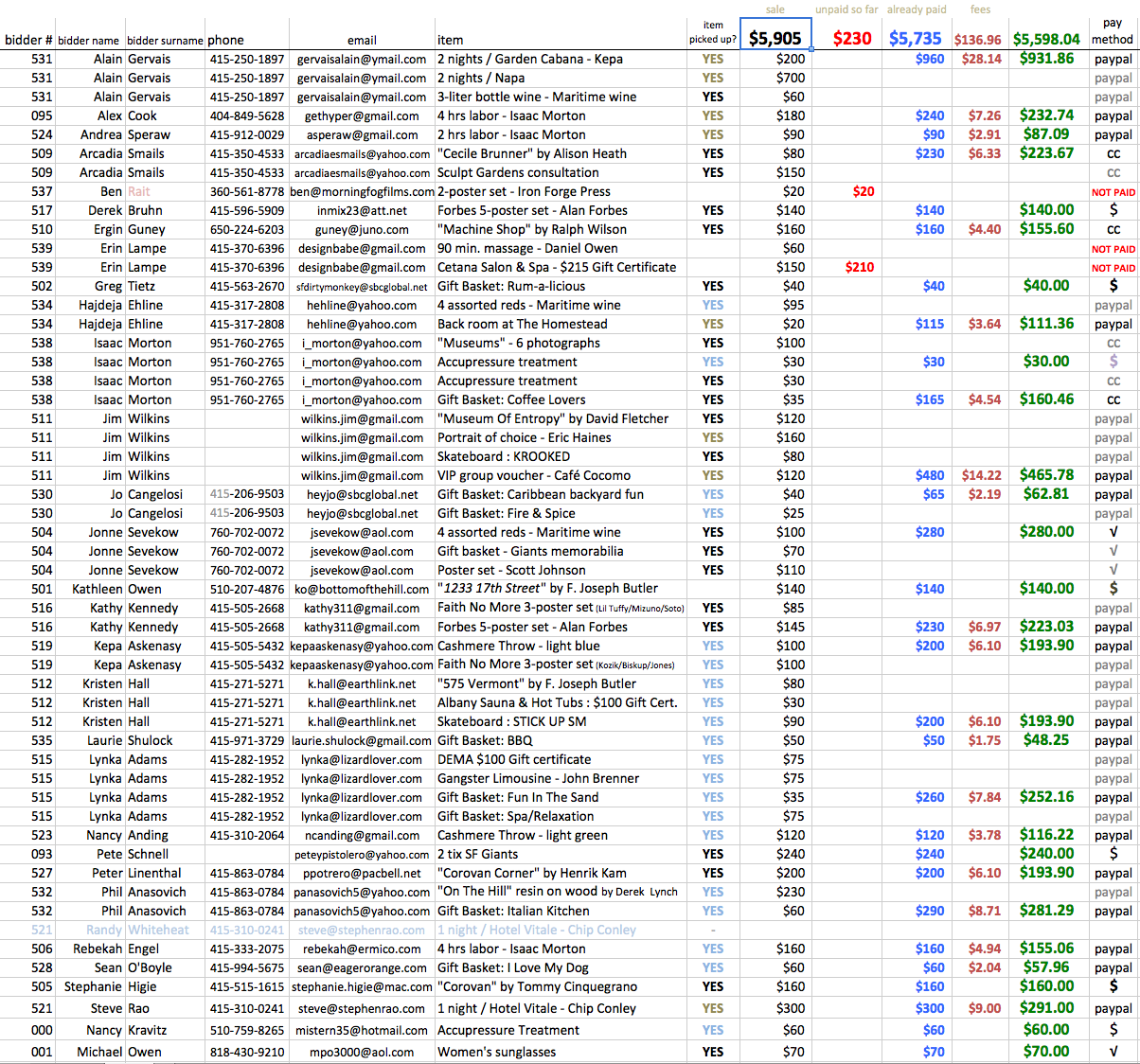Select email rebekah@ermico.com
This screenshot has width=1140, height=1064.
tap(362, 949)
